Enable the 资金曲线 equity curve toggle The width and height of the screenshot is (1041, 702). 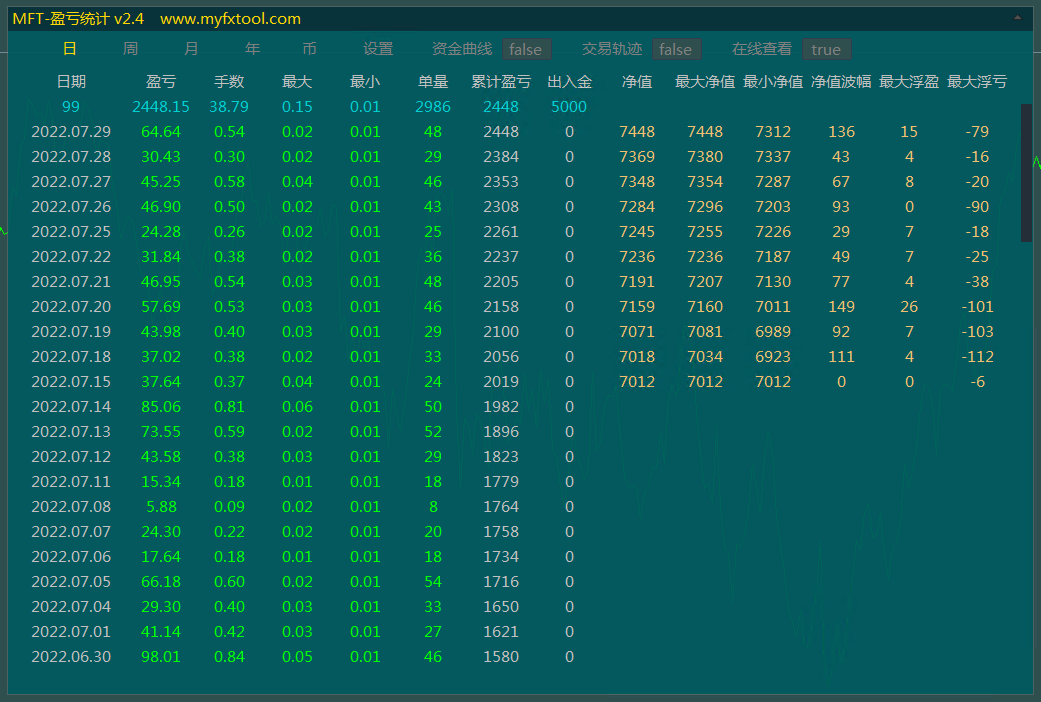[x=526, y=48]
